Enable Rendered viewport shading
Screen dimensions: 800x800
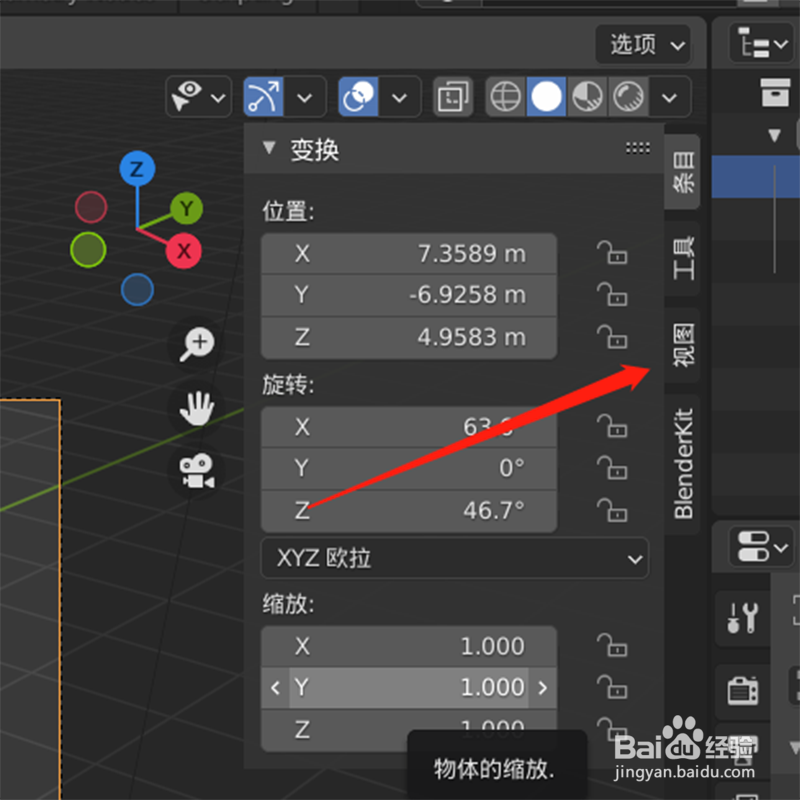click(x=627, y=96)
